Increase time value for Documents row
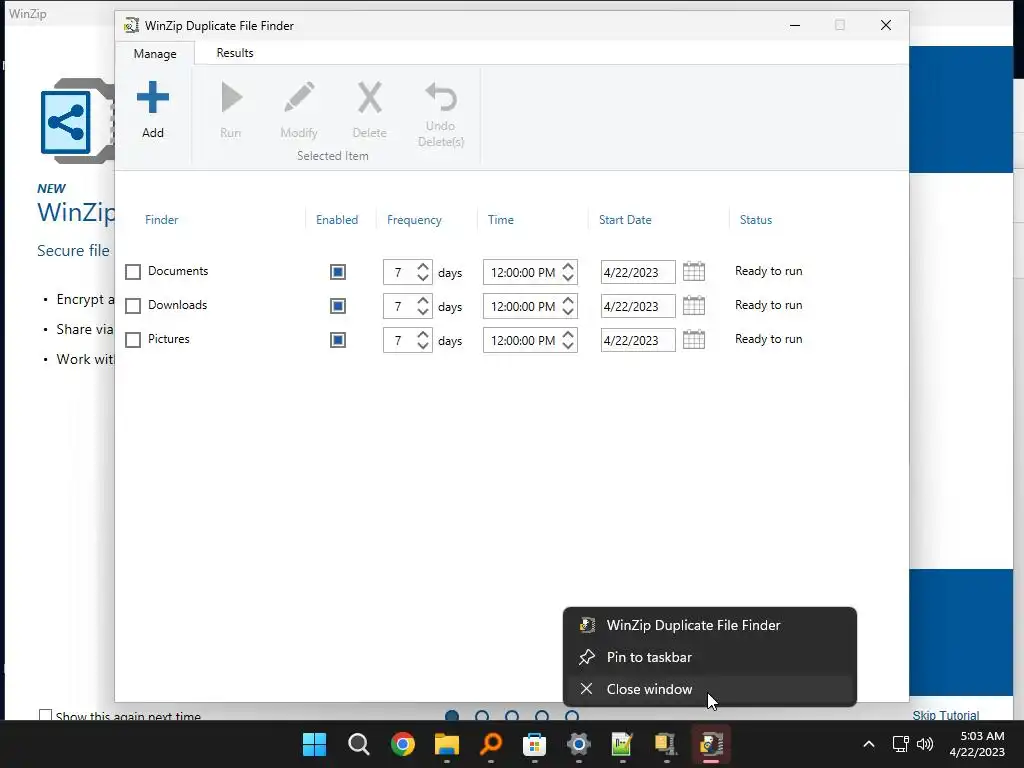The width and height of the screenshot is (1024, 768). click(568, 266)
